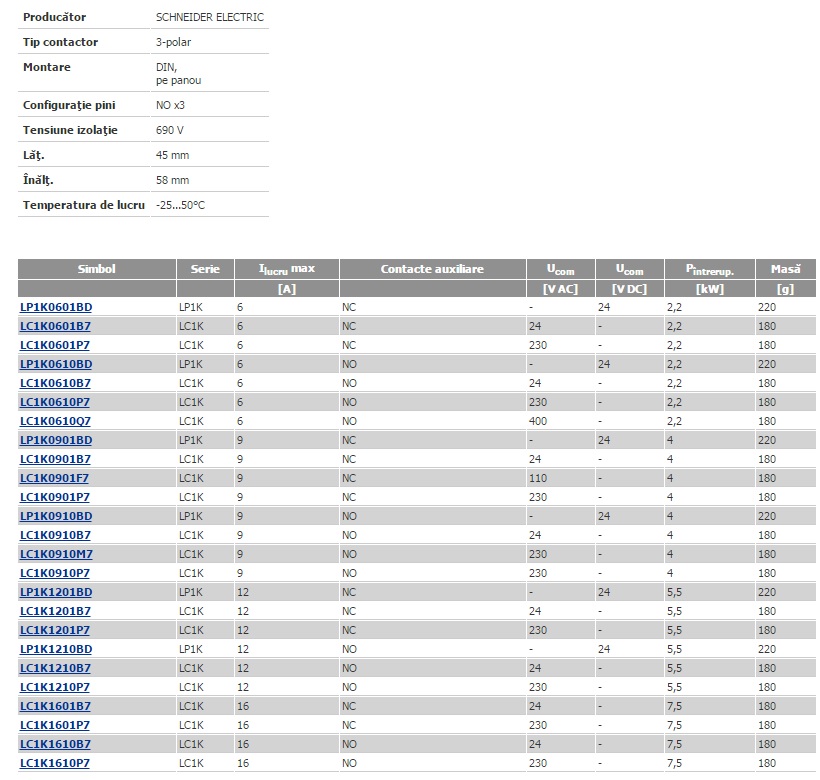Click the [kW] unit header
The width and height of the screenshot is (820, 780).
point(710,289)
